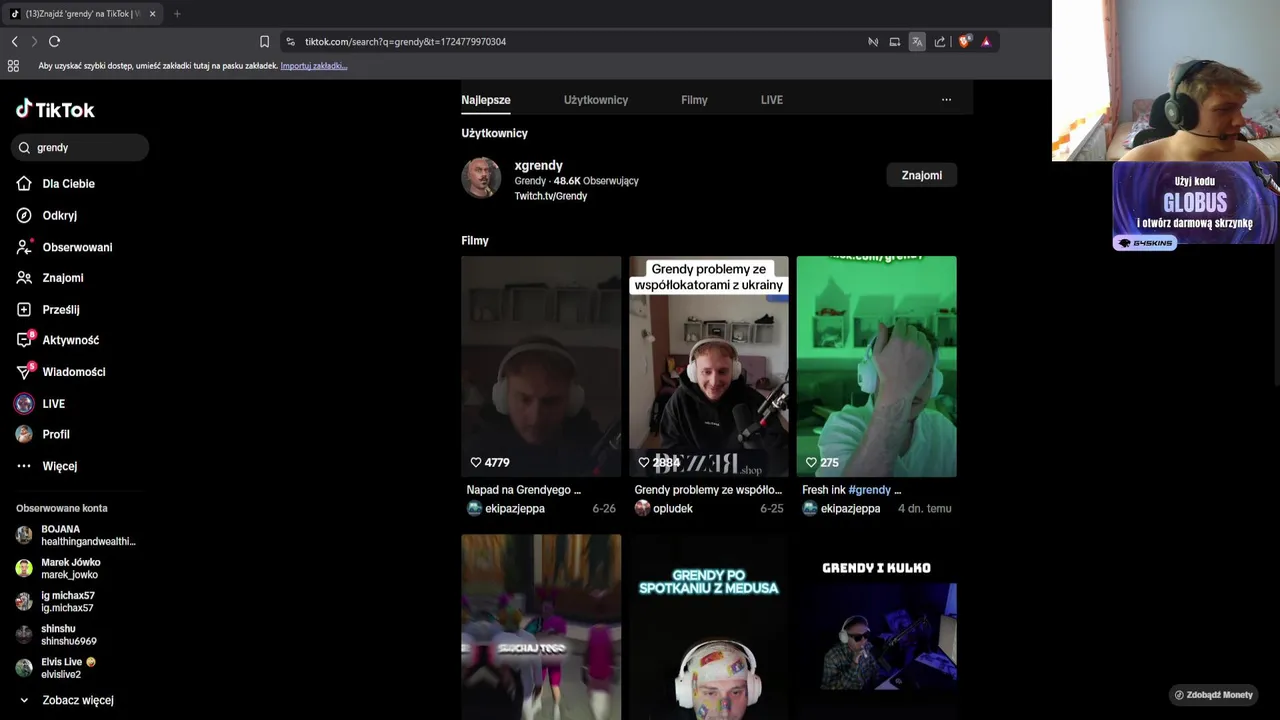Open Elvis Live followed account

pos(56,668)
